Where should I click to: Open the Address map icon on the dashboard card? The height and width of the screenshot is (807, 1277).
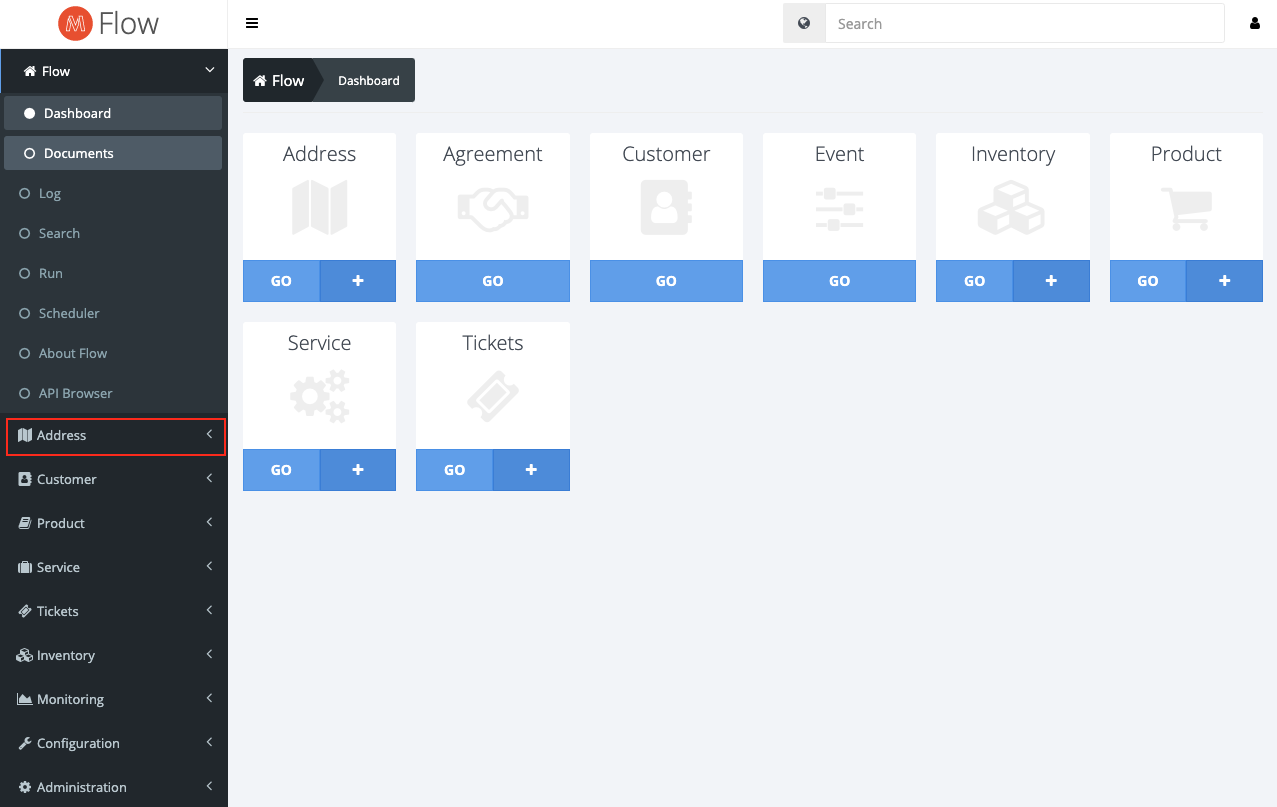tap(319, 209)
